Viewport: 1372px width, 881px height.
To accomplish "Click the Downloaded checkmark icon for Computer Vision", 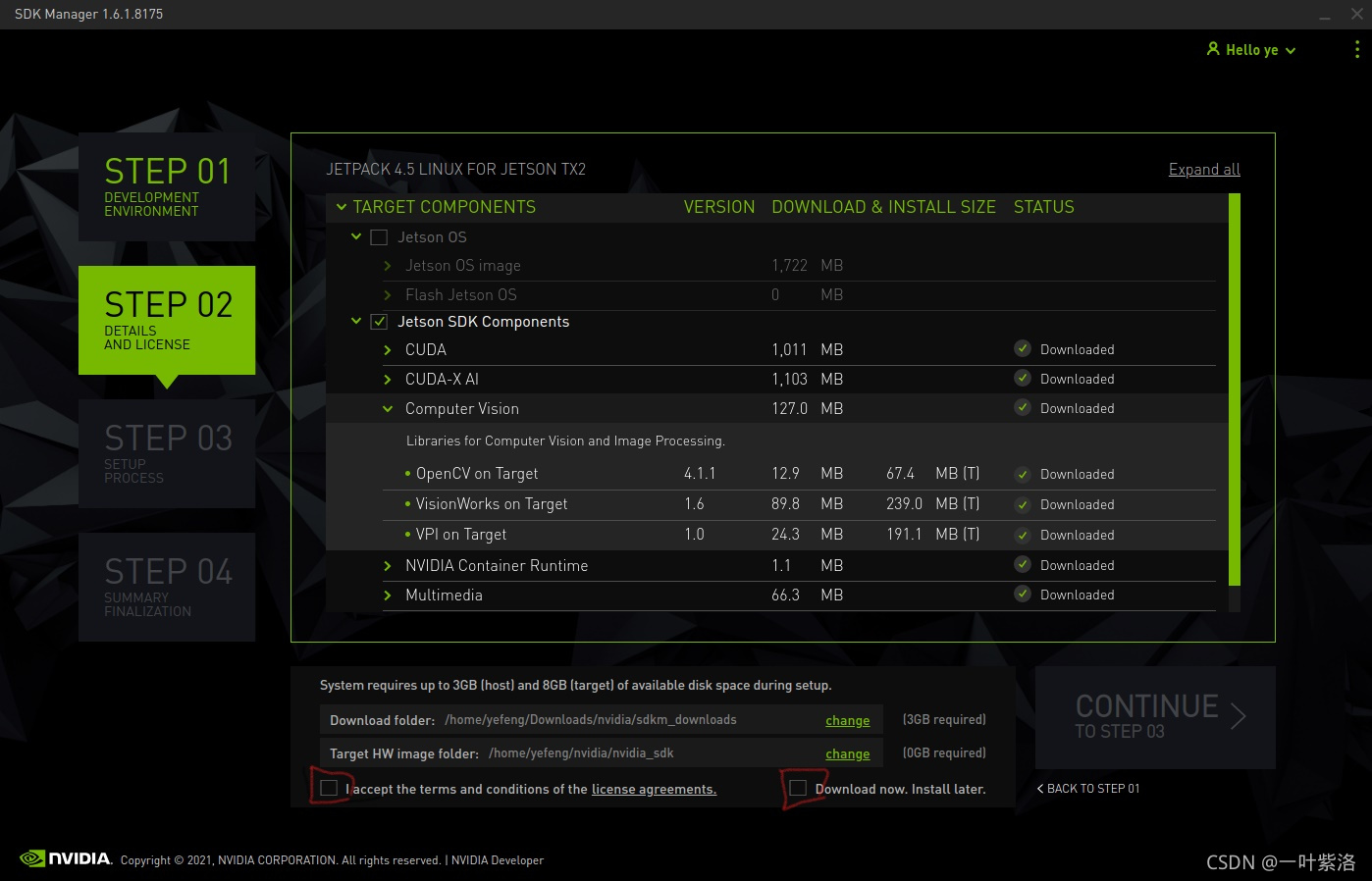I will (x=1023, y=407).
